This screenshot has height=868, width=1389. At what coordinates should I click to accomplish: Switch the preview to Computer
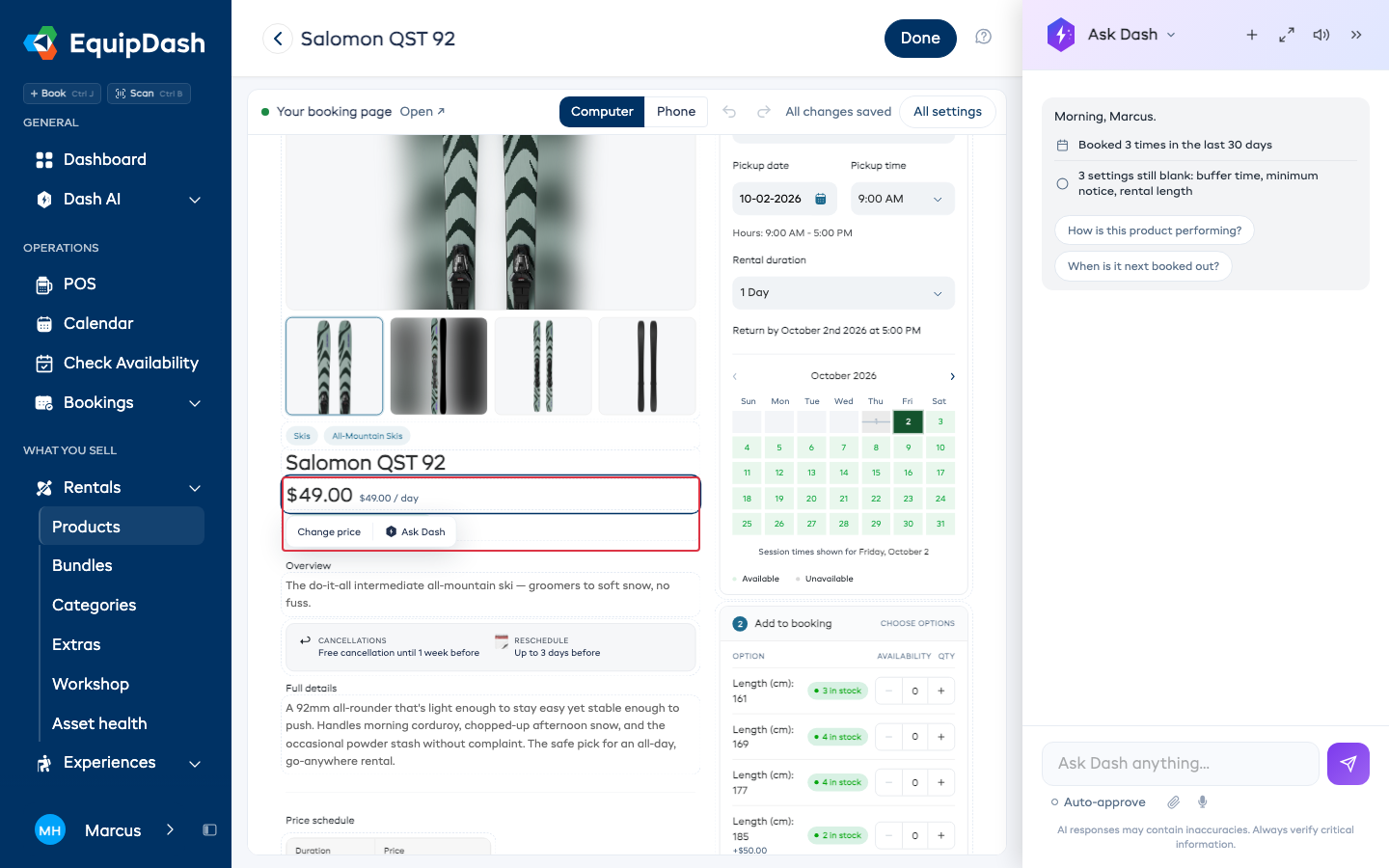(x=602, y=112)
